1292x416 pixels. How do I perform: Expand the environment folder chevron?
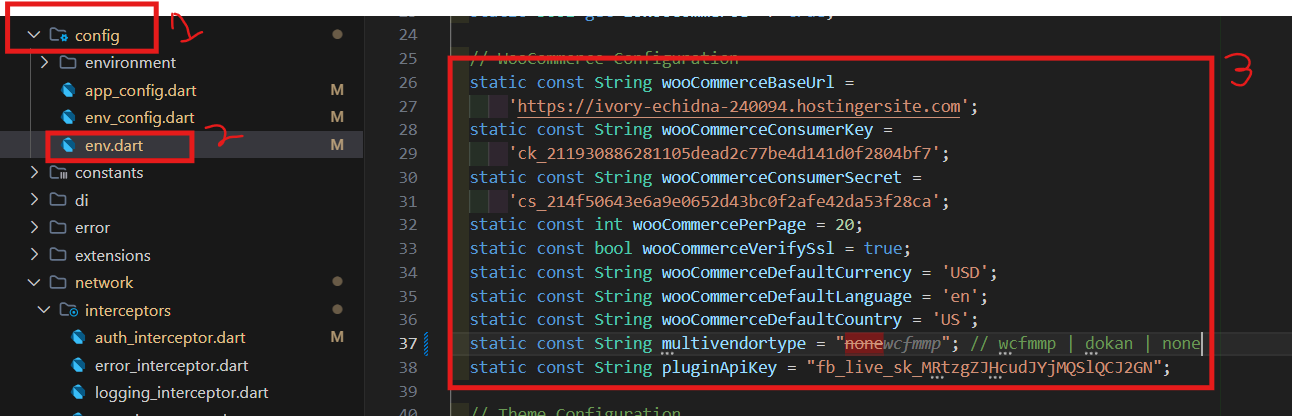[44, 63]
